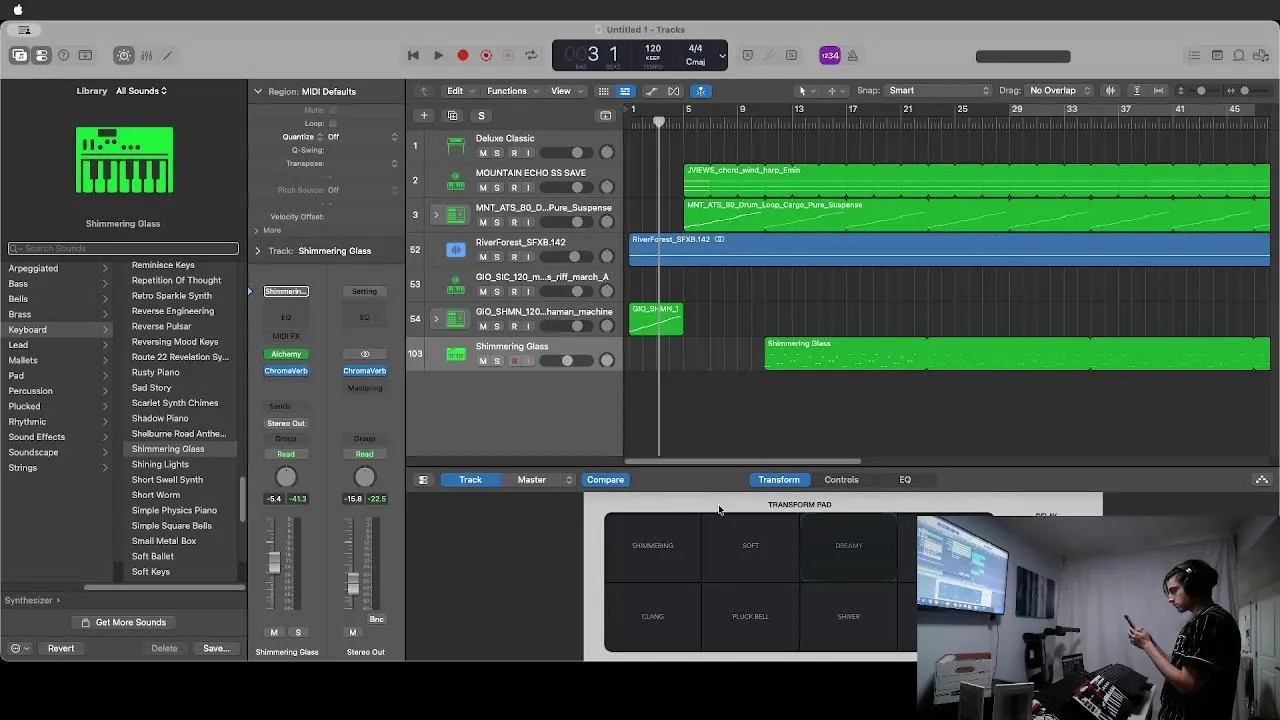Expand the More section in inspector

[x=258, y=230]
